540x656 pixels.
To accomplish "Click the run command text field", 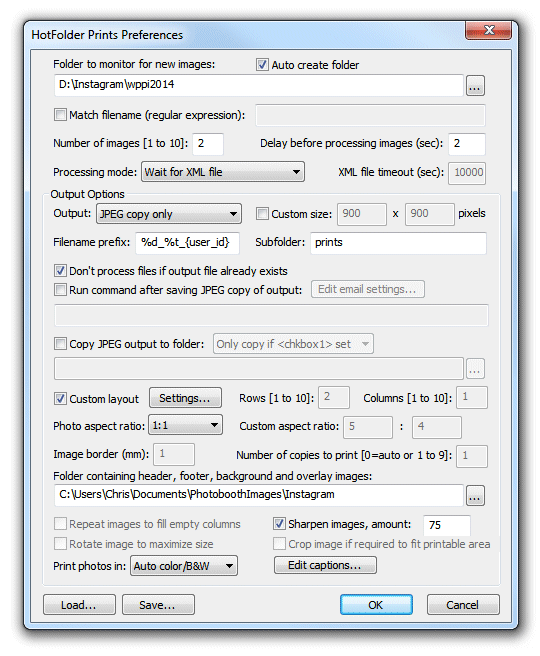I will pyautogui.click(x=271, y=315).
